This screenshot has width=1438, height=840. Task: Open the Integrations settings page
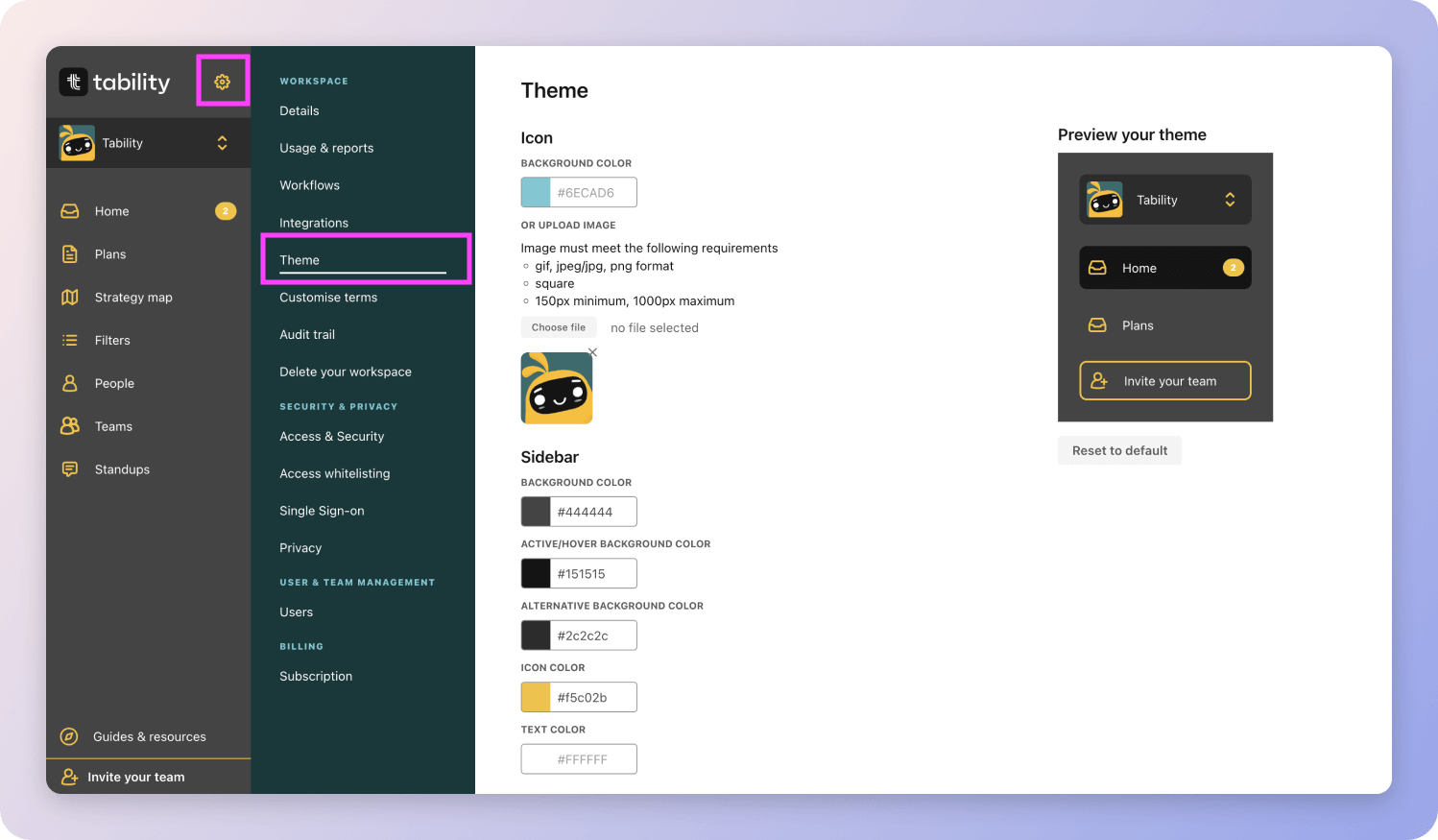click(x=314, y=223)
